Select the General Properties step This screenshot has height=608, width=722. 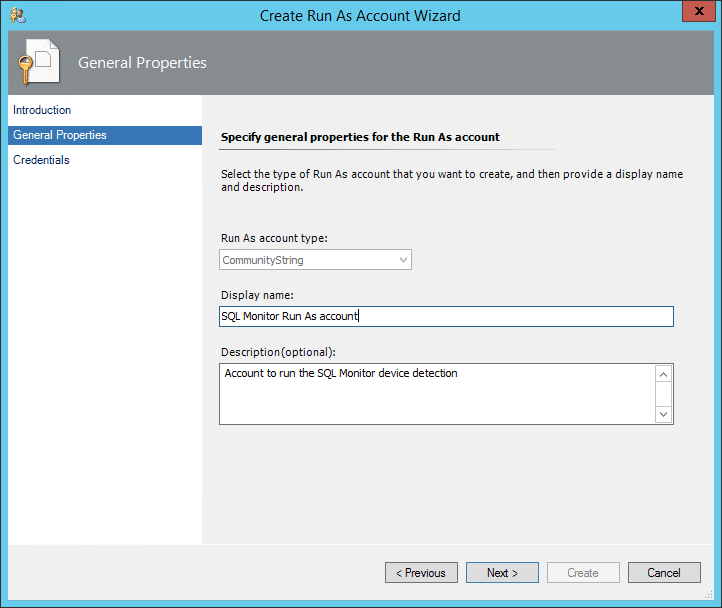[105, 135]
